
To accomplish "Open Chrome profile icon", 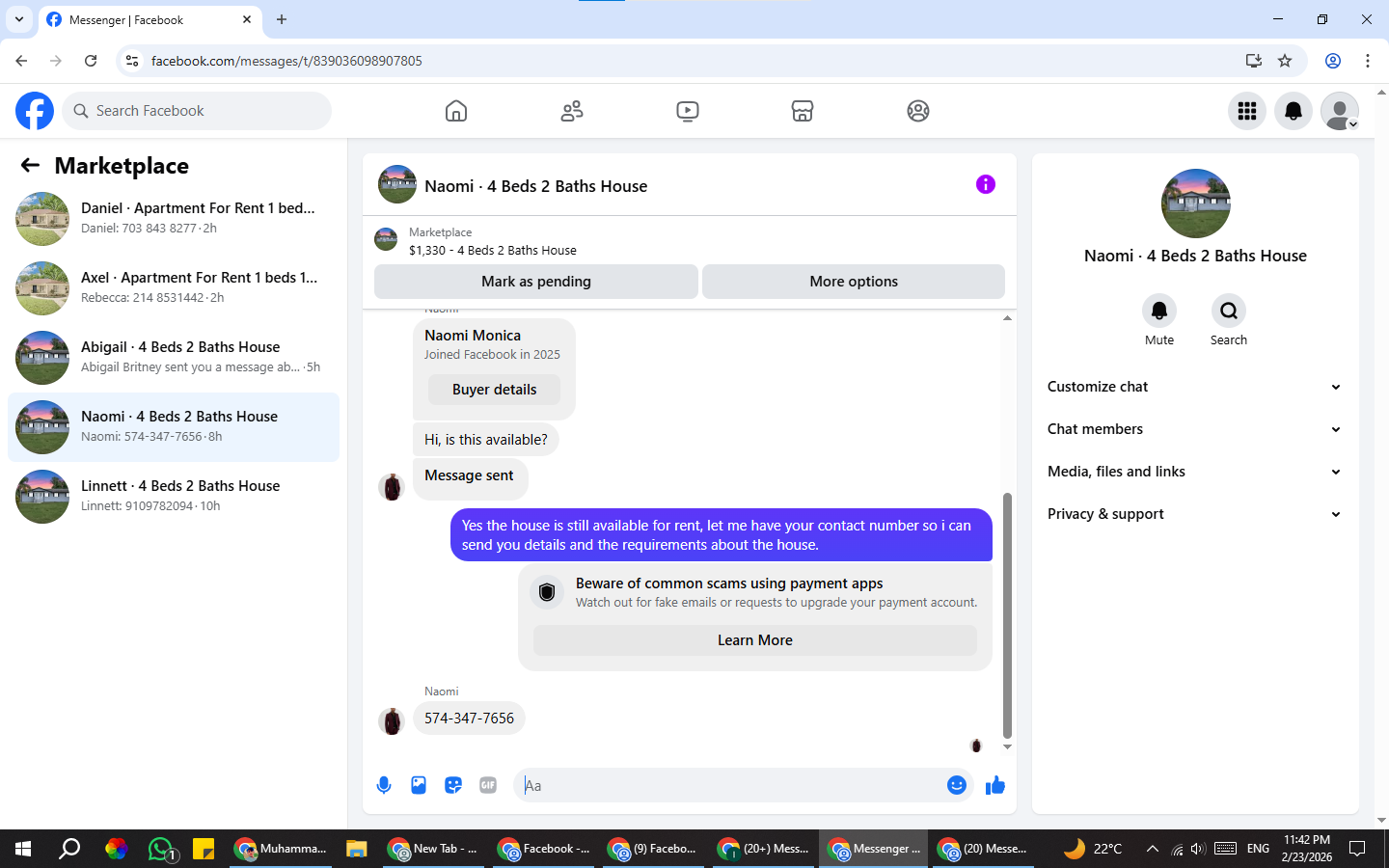I will [x=1333, y=61].
